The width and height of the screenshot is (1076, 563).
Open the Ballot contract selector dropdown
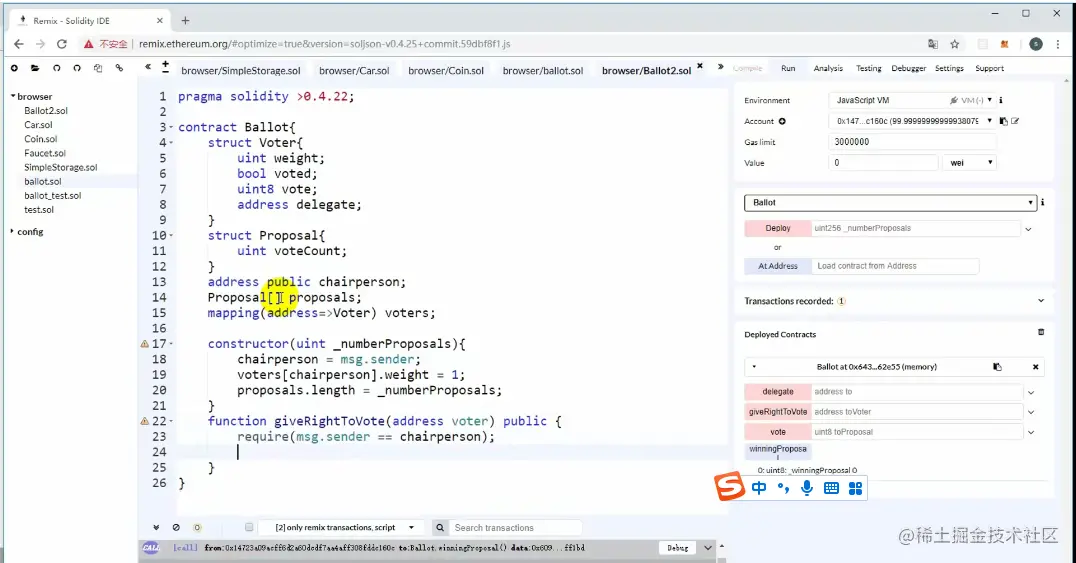(889, 203)
